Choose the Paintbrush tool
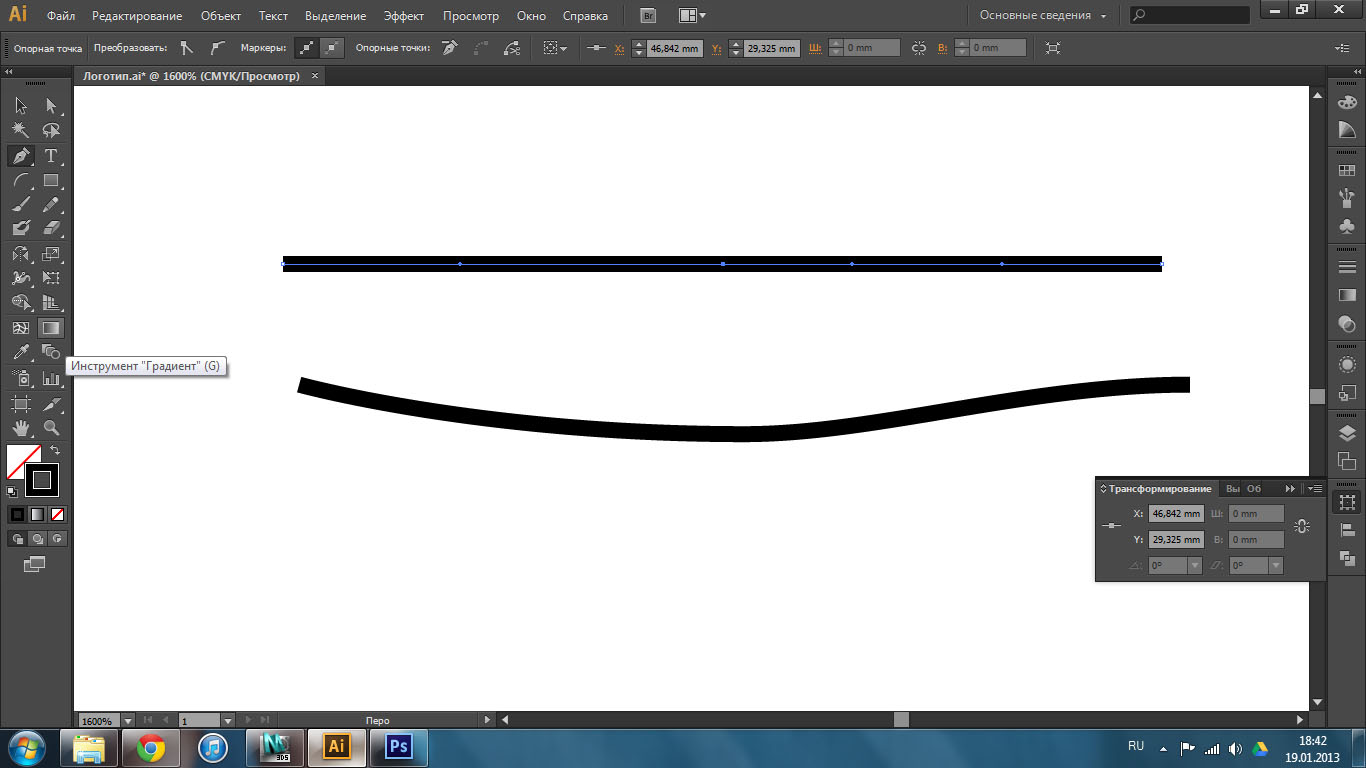The height and width of the screenshot is (768, 1366). (x=21, y=204)
